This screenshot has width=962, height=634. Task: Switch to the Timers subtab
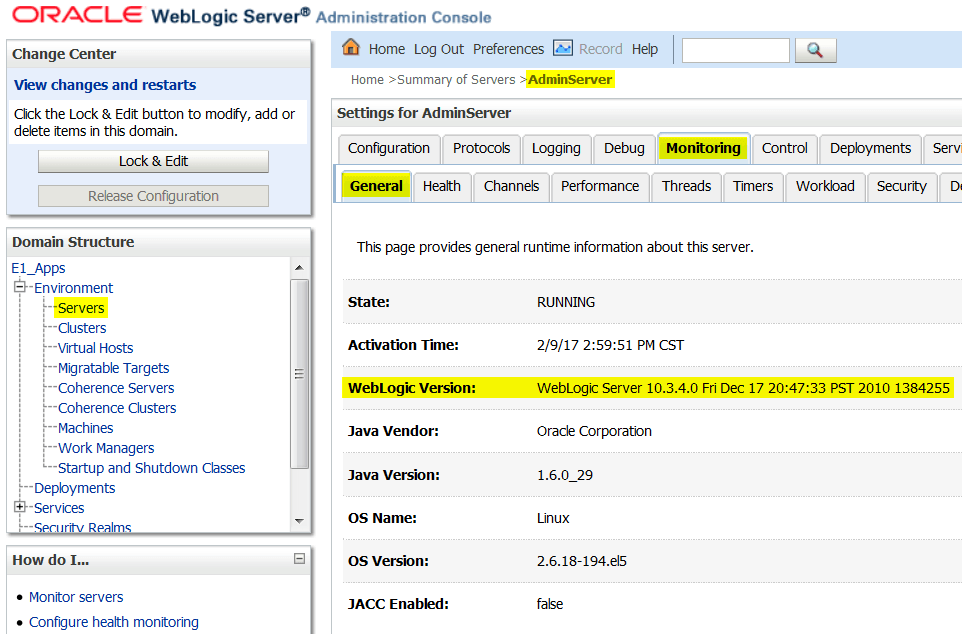coord(753,187)
